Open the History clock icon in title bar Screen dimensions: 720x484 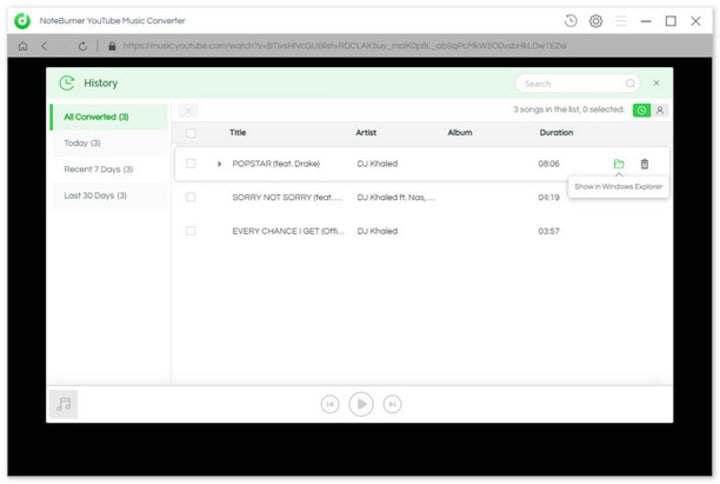571,21
